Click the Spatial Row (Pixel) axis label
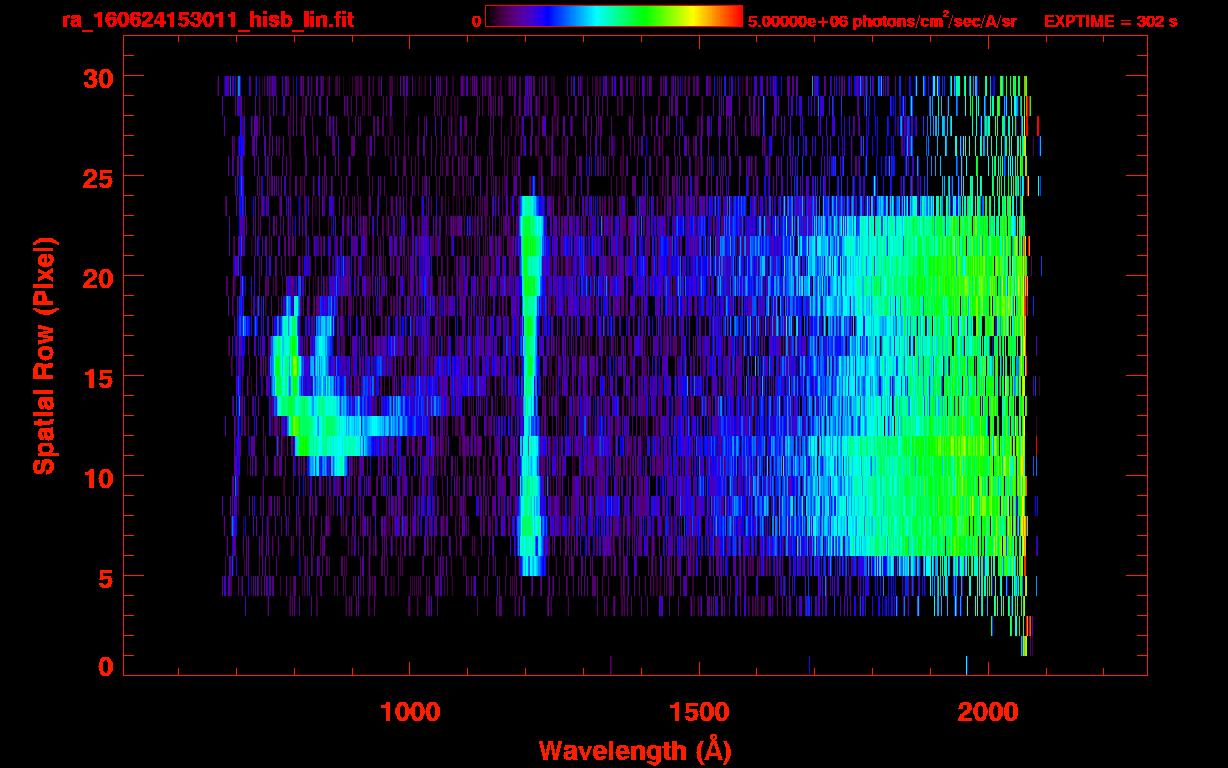The width and height of the screenshot is (1228, 768). [x=45, y=356]
